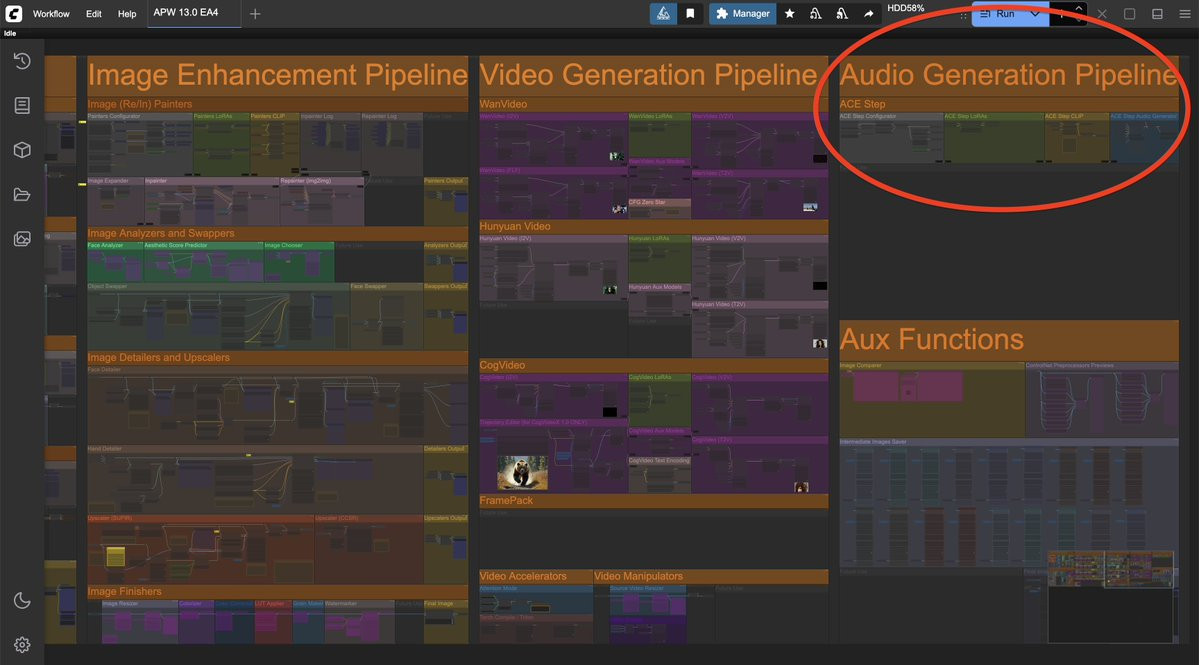This screenshot has height=665, width=1199.
Task: Open the hamburger menu at top right
Action: (1184, 14)
